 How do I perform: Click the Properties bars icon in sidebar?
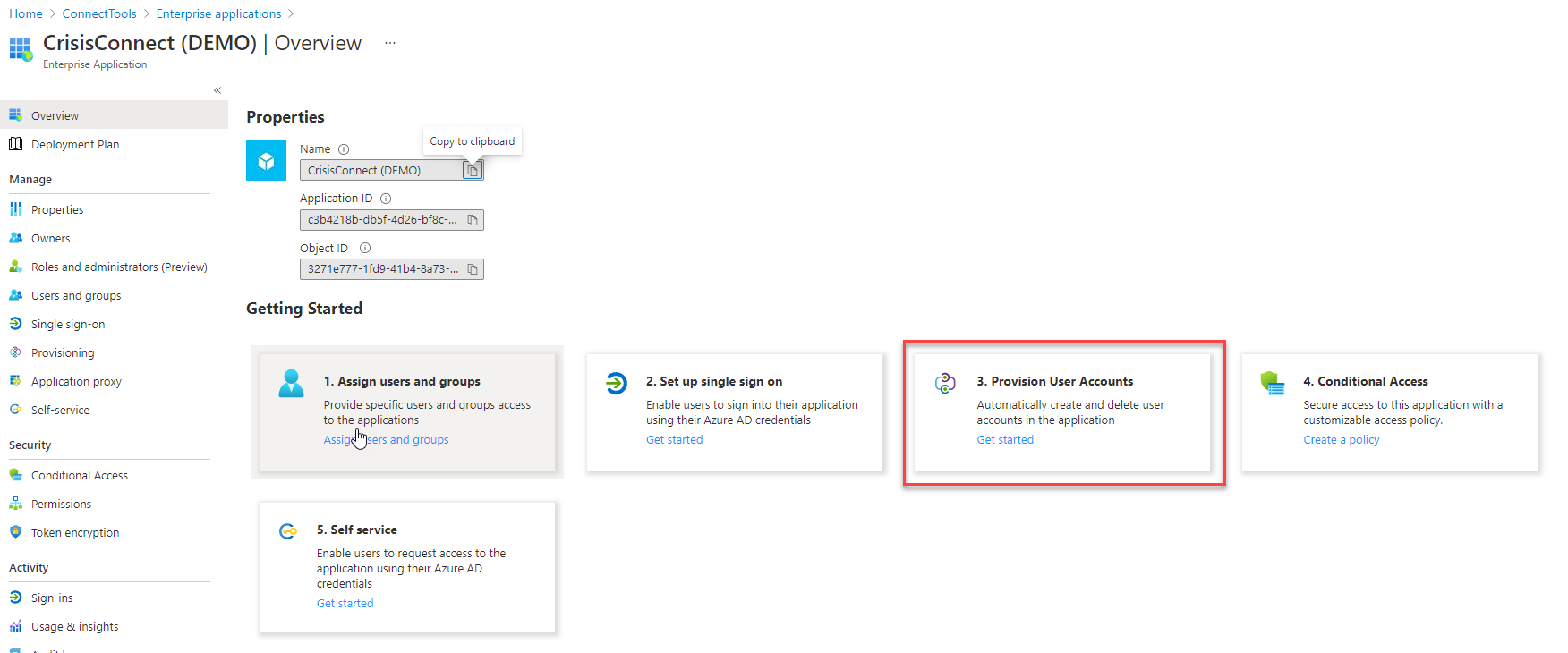tap(15, 208)
